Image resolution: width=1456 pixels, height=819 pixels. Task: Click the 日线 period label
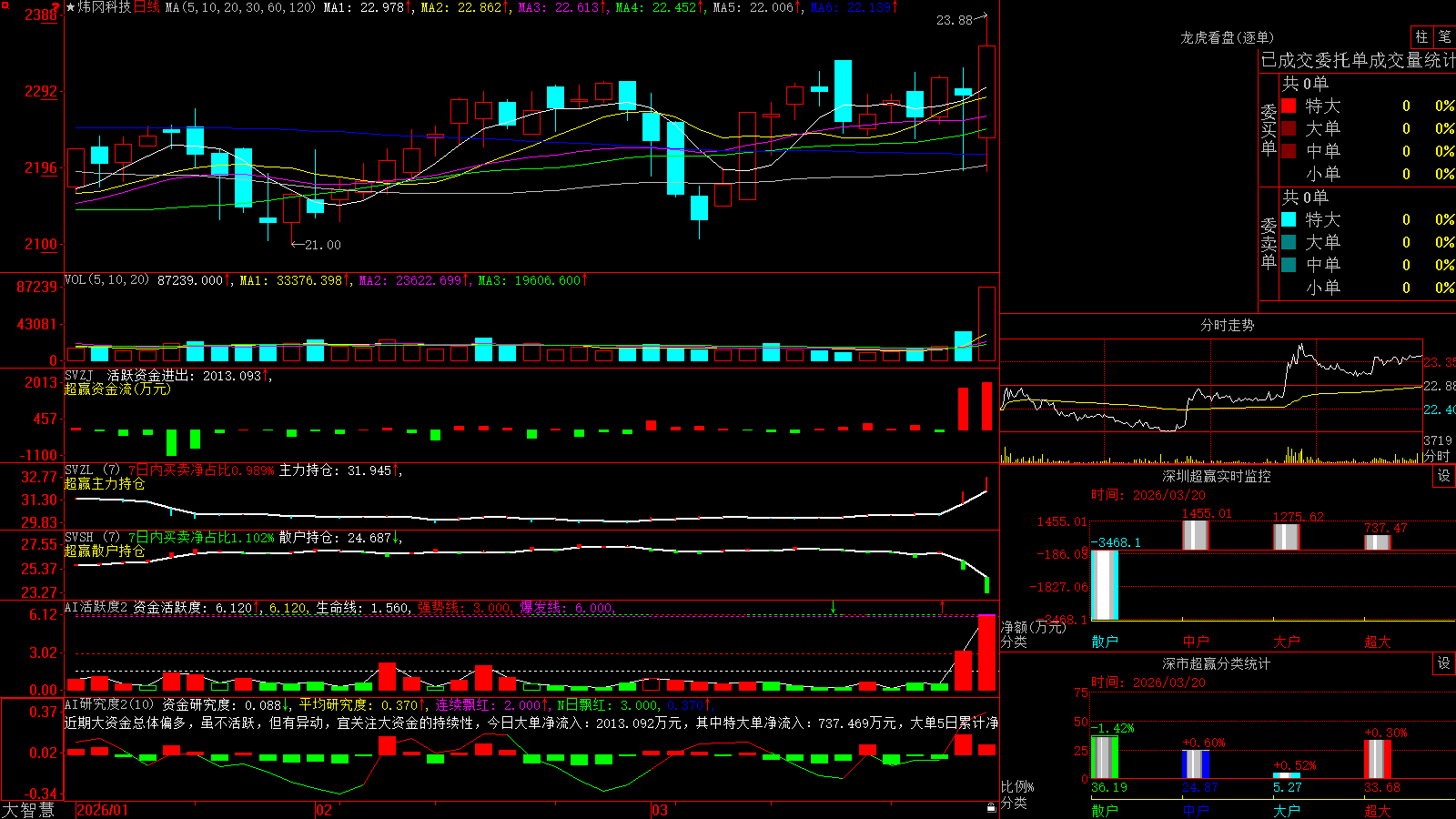[147, 7]
